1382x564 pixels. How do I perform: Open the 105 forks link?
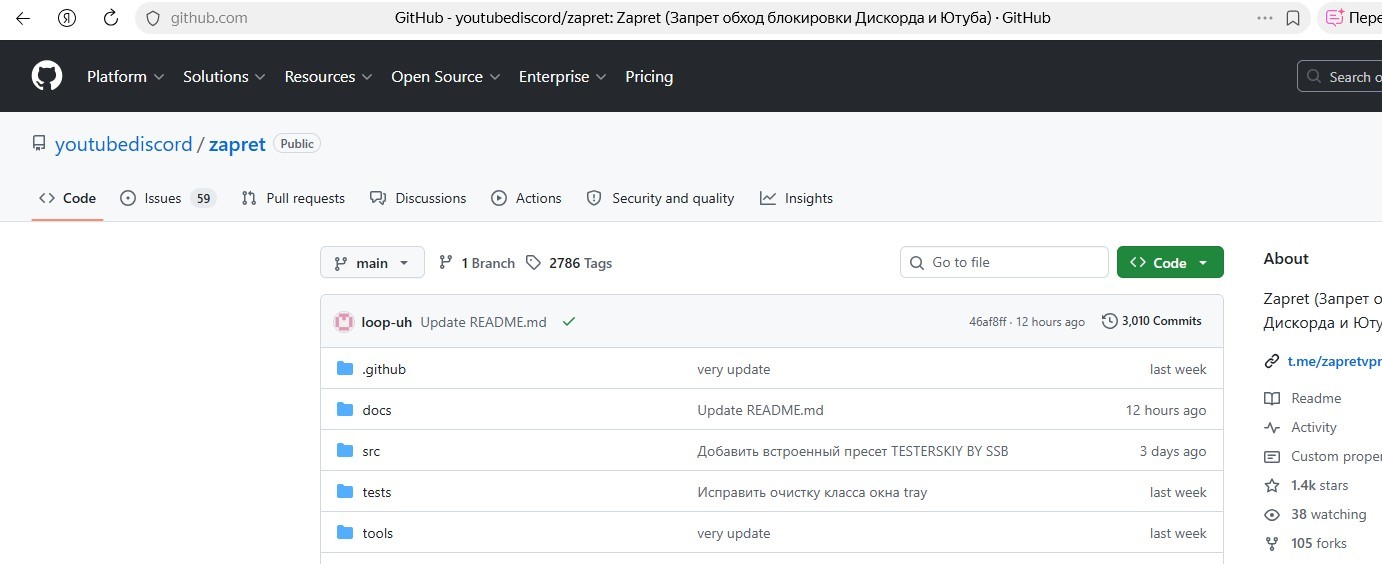1319,543
